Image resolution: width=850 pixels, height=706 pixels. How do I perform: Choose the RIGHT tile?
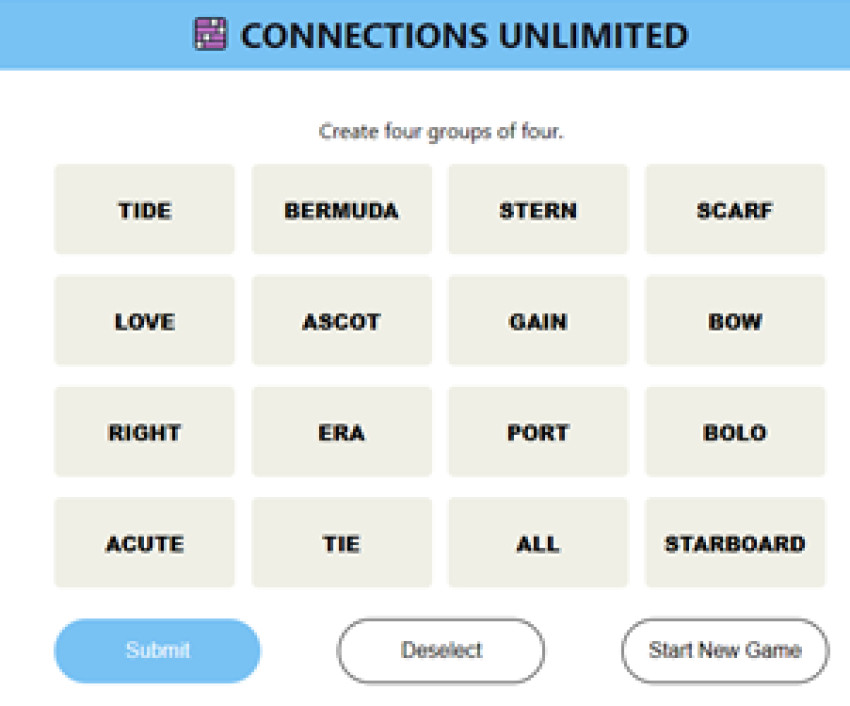coord(144,432)
